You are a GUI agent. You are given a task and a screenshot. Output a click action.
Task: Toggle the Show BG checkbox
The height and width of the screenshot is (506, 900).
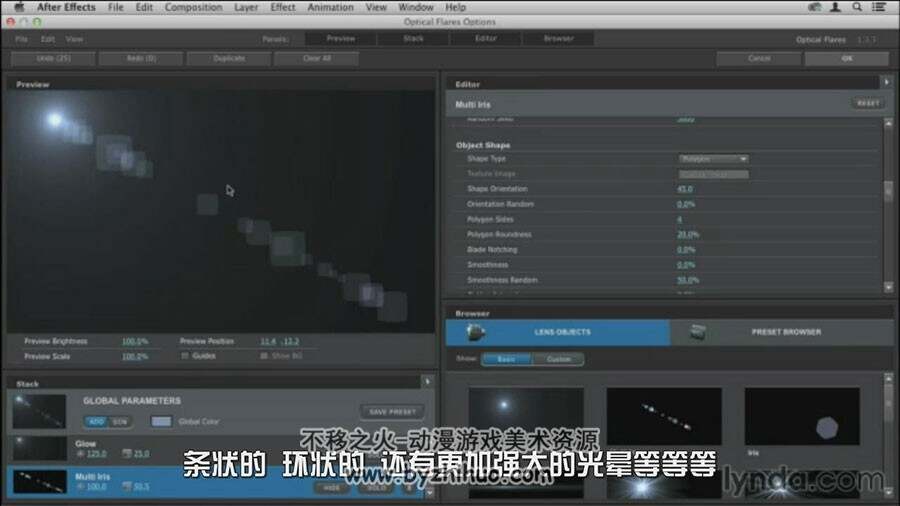pos(264,356)
